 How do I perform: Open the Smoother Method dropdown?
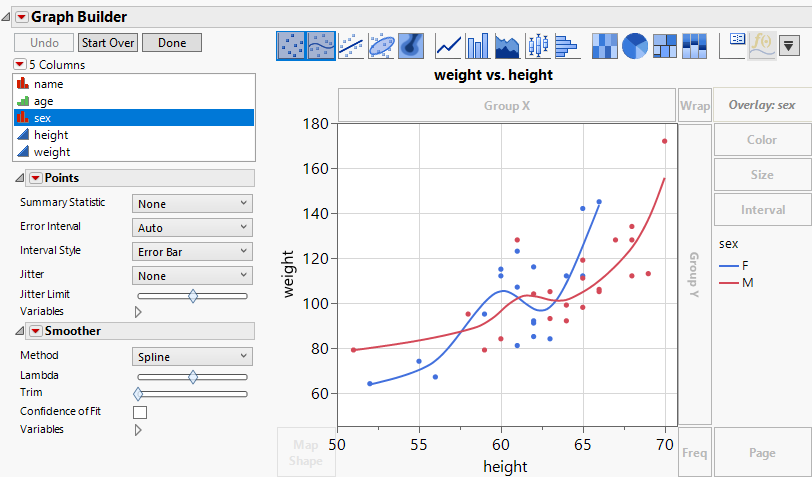[192, 356]
